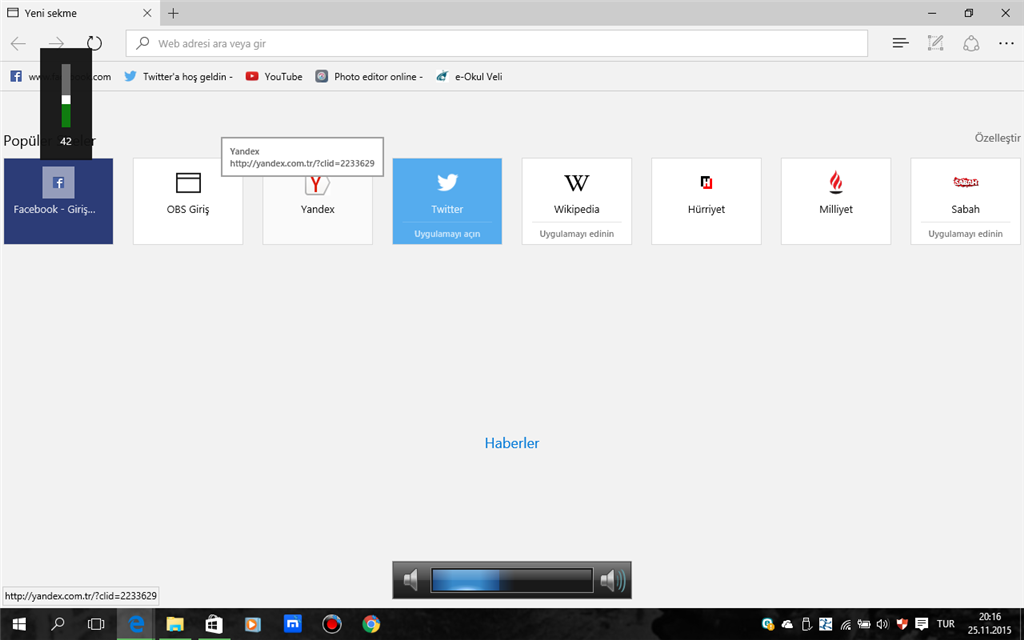
Task: Open Task View on the taskbar
Action: pos(96,624)
